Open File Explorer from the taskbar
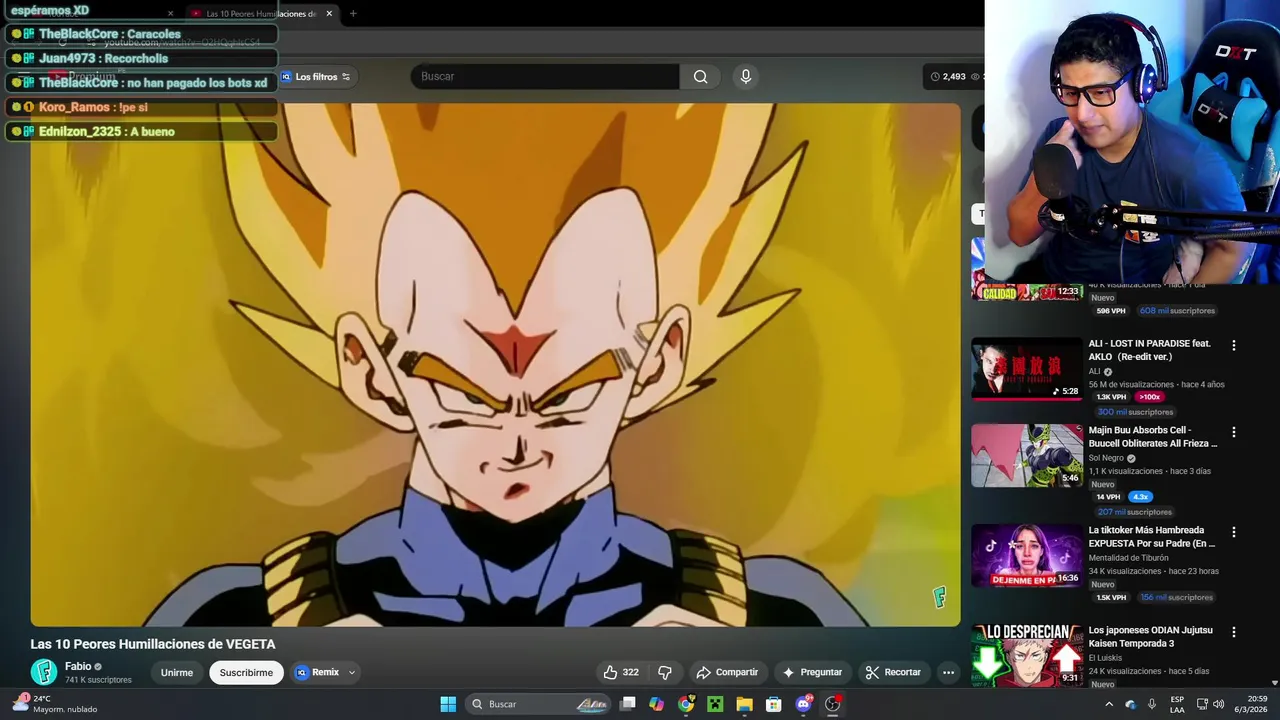 [744, 704]
